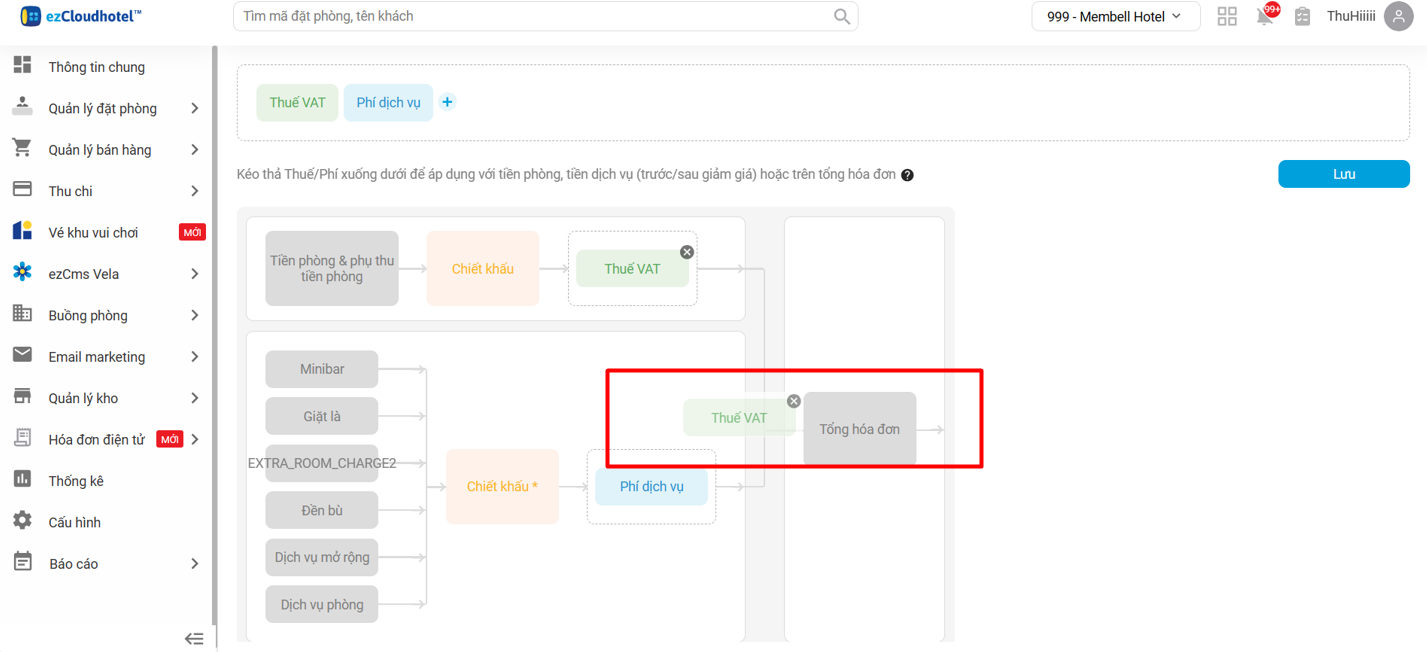This screenshot has height=652, width=1427.
Task: Remove Thuế VAT from room charge row
Action: point(687,252)
